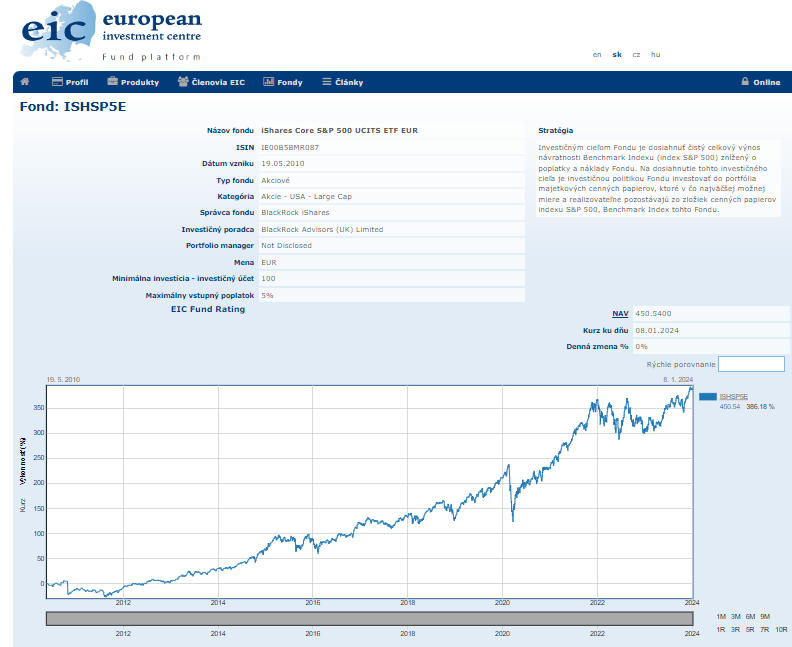This screenshot has width=792, height=647.
Task: Select the 1R chart range
Action: coord(722,630)
